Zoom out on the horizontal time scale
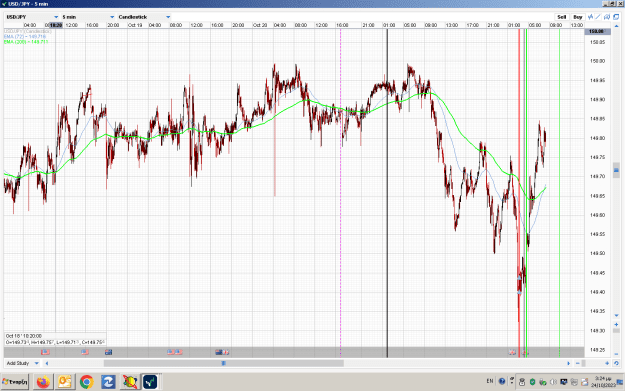 point(578,363)
